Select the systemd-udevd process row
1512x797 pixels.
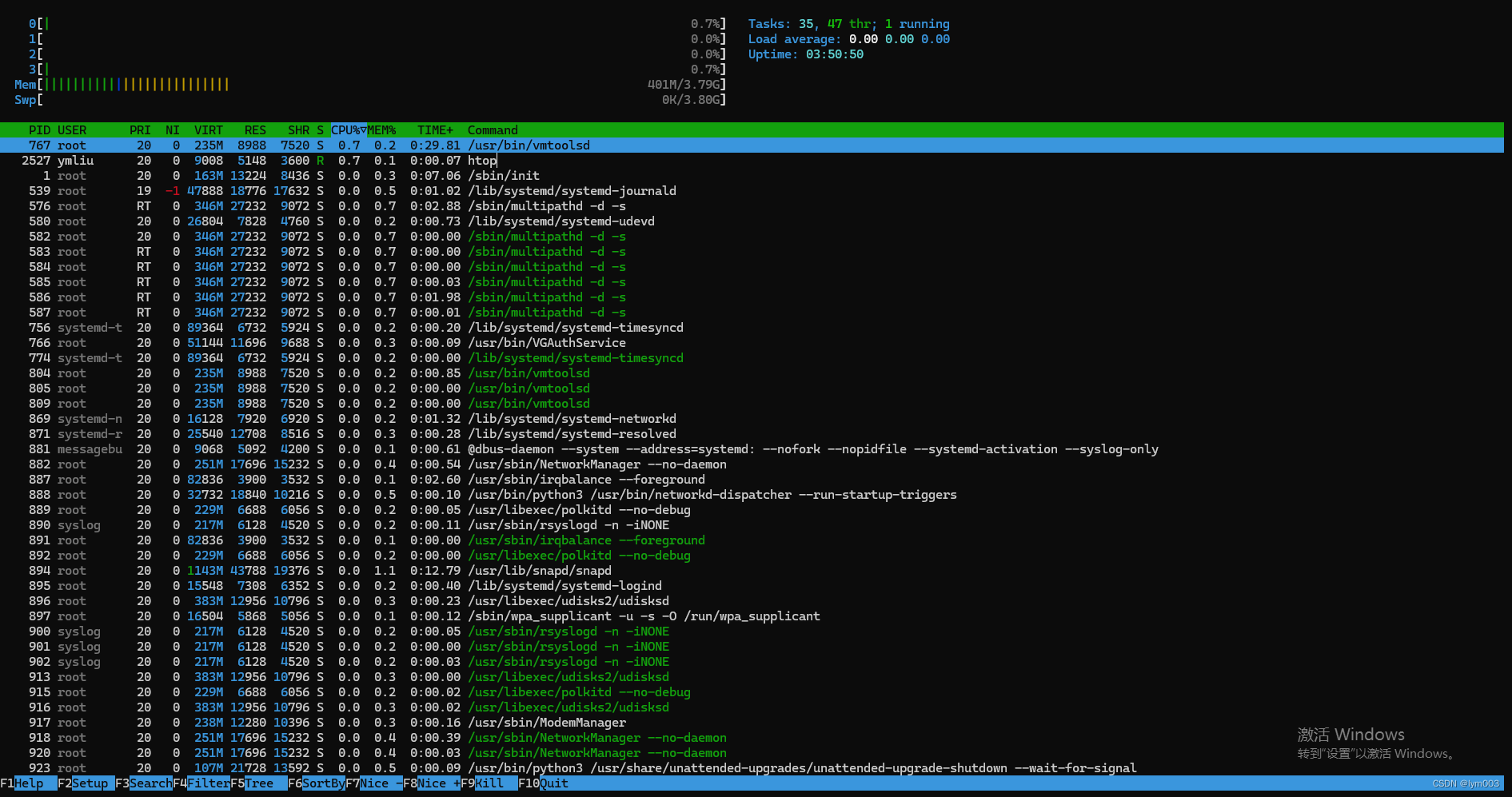tap(752, 221)
